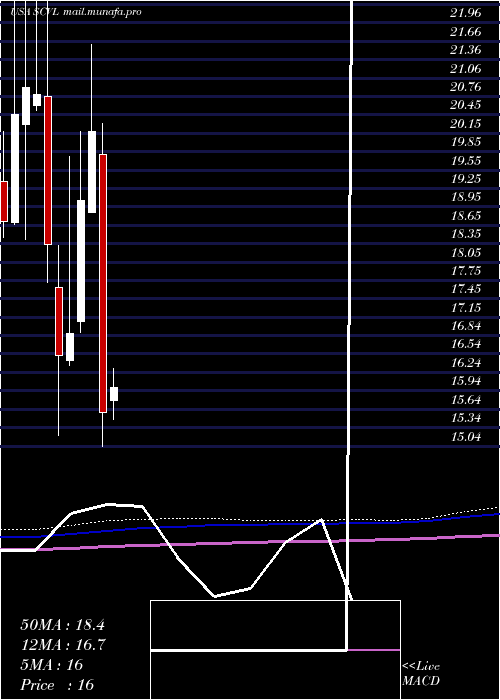The image size is (500, 700).
Task: Click the Price : 16 readout
Action: pos(57,685)
